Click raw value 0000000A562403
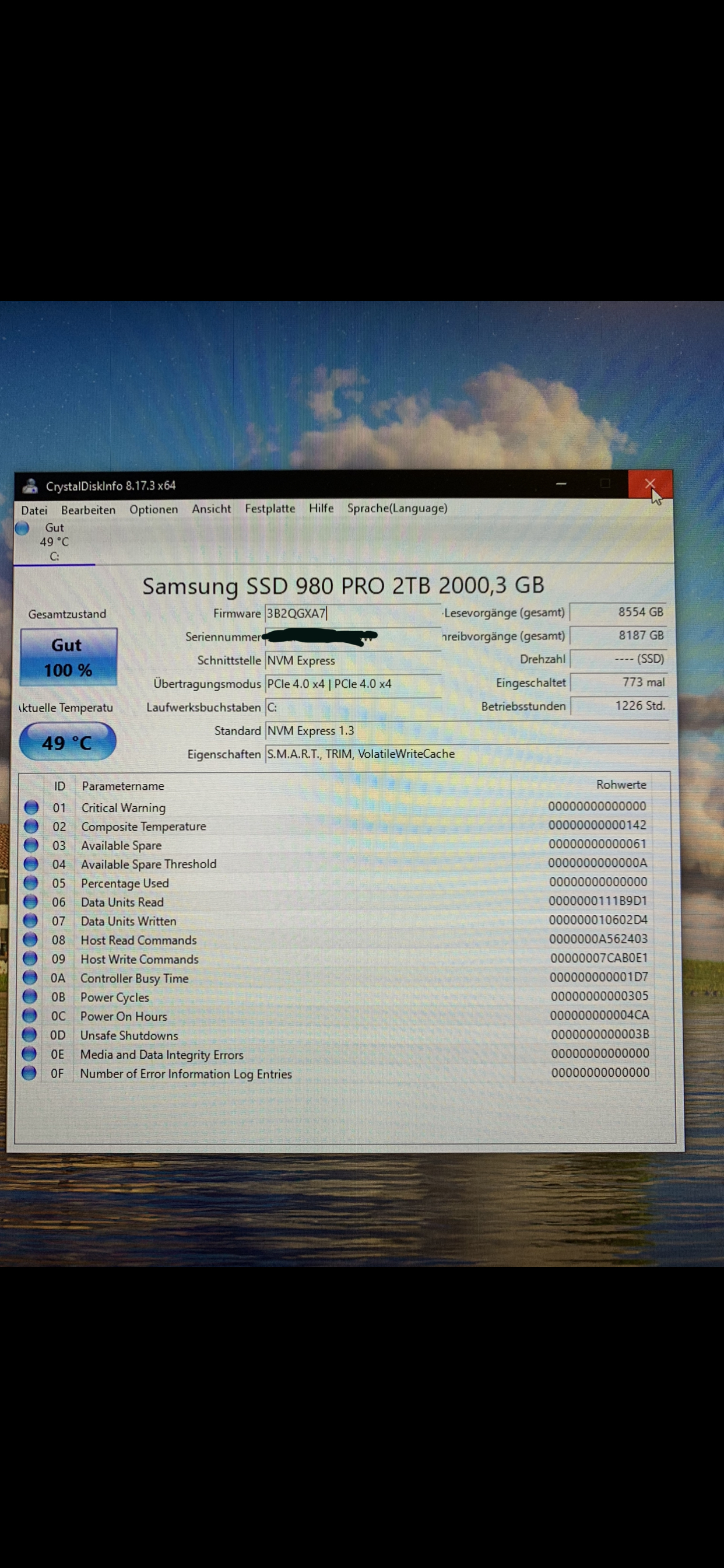Image resolution: width=724 pixels, height=1568 pixels. tap(599, 939)
